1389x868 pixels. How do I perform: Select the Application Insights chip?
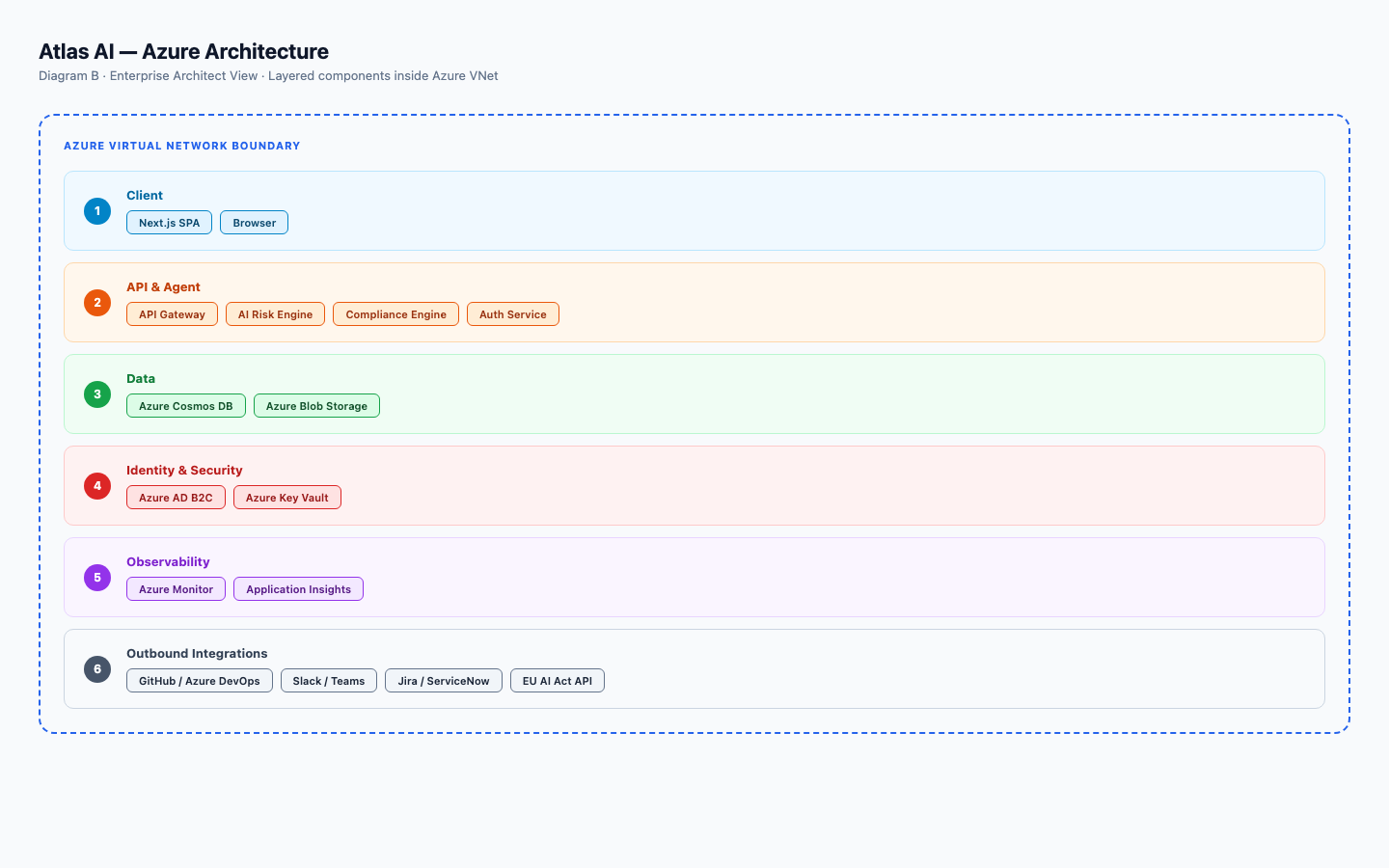[298, 589]
